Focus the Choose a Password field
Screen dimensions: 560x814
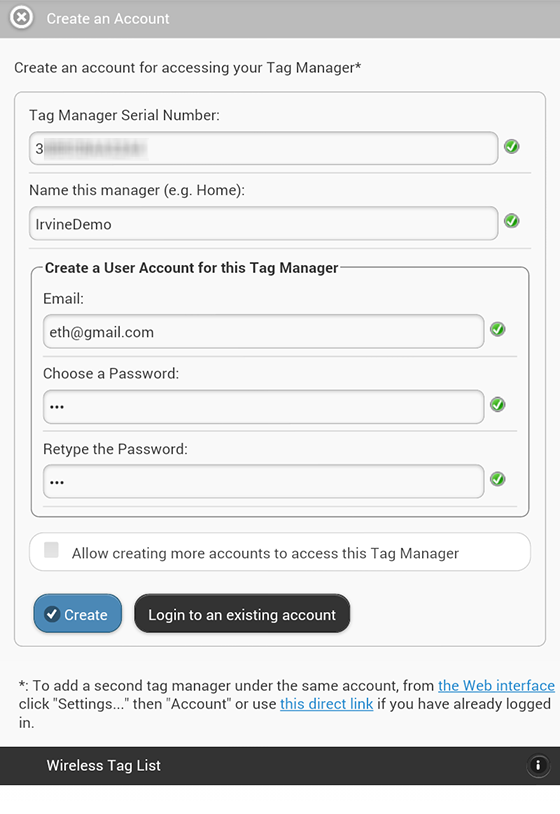click(x=264, y=406)
